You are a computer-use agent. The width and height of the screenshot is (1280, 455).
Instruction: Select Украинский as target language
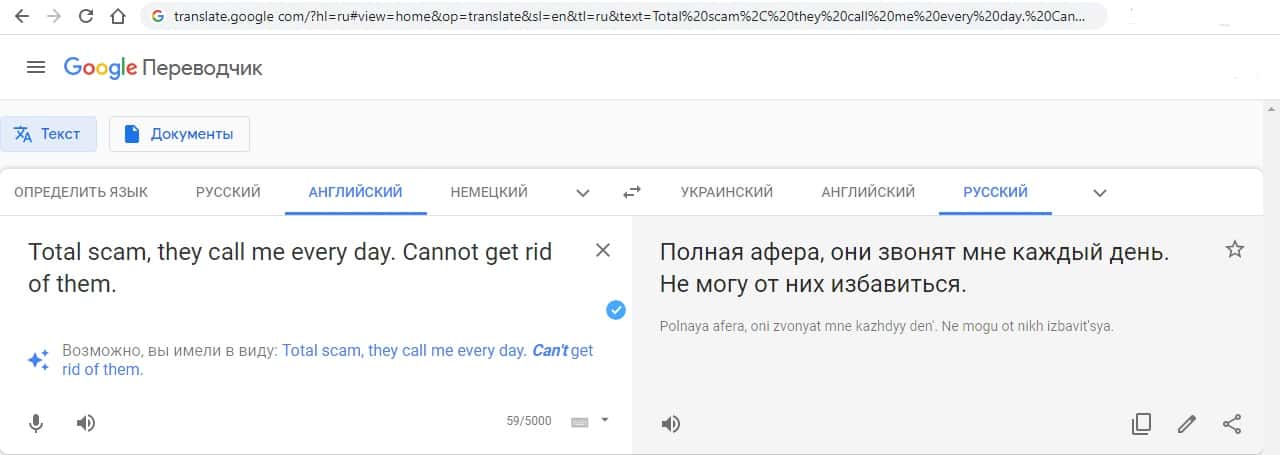727,192
